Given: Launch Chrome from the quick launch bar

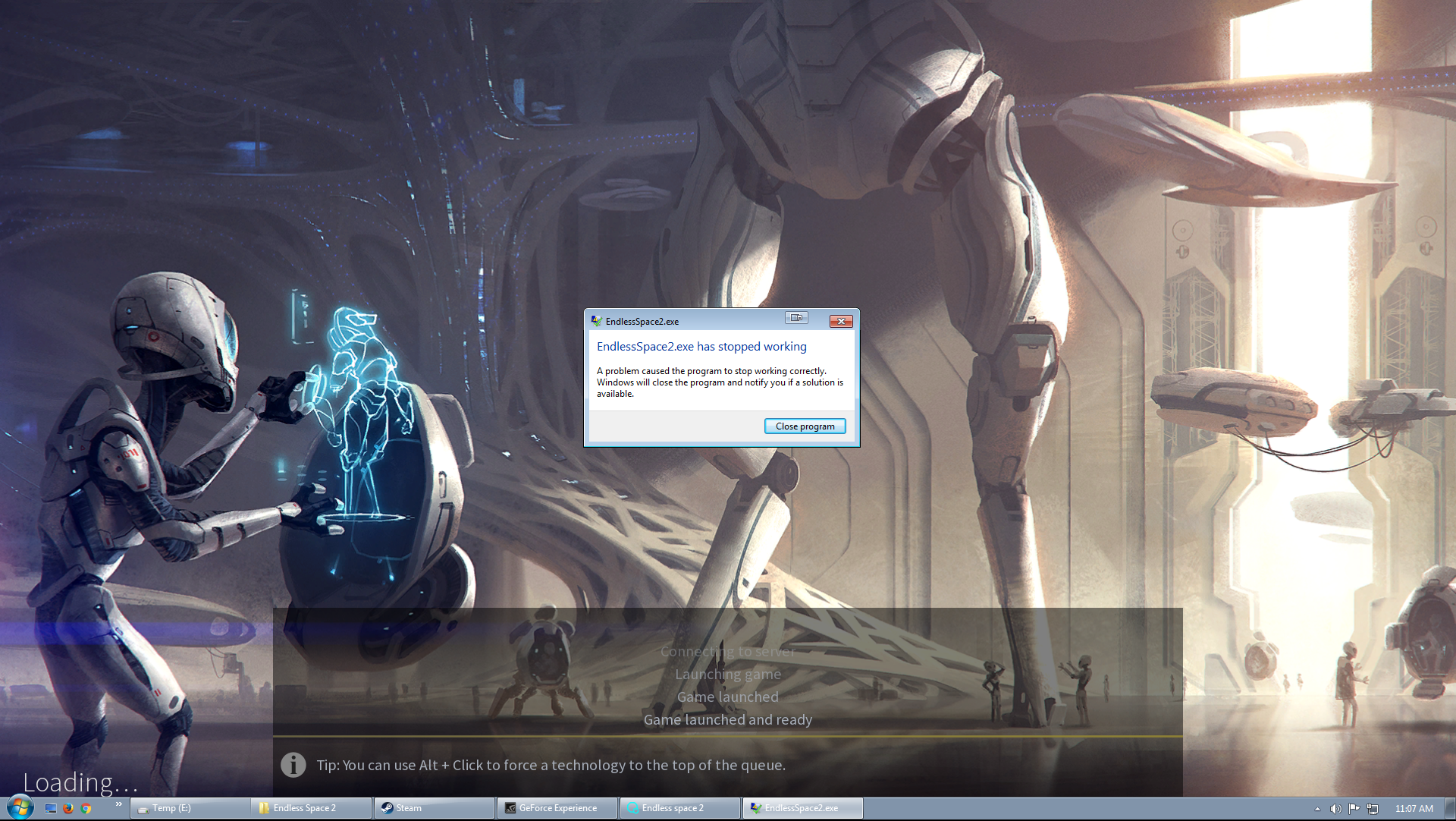Looking at the screenshot, I should pos(86,808).
